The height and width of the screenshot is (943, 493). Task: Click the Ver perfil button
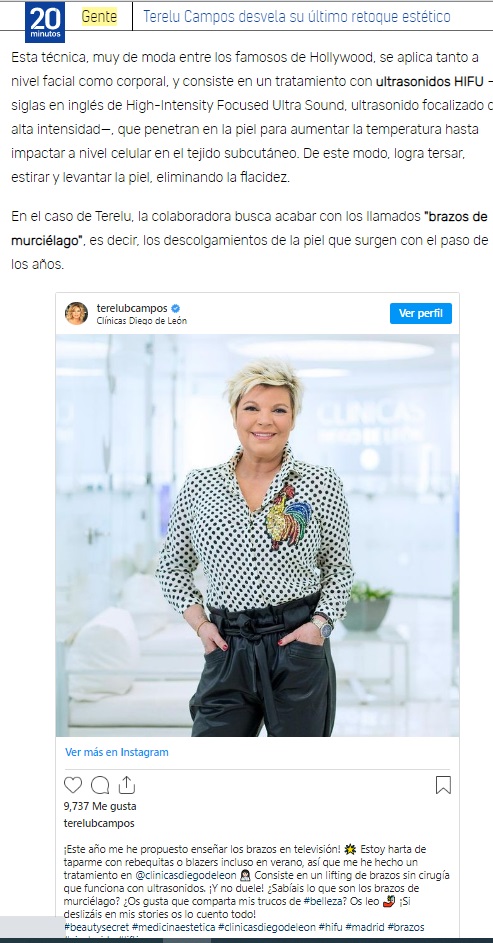click(421, 313)
